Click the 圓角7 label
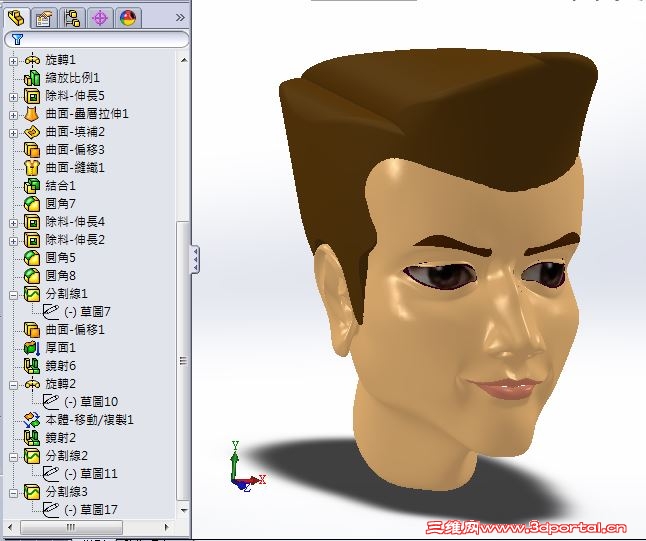 click(61, 204)
